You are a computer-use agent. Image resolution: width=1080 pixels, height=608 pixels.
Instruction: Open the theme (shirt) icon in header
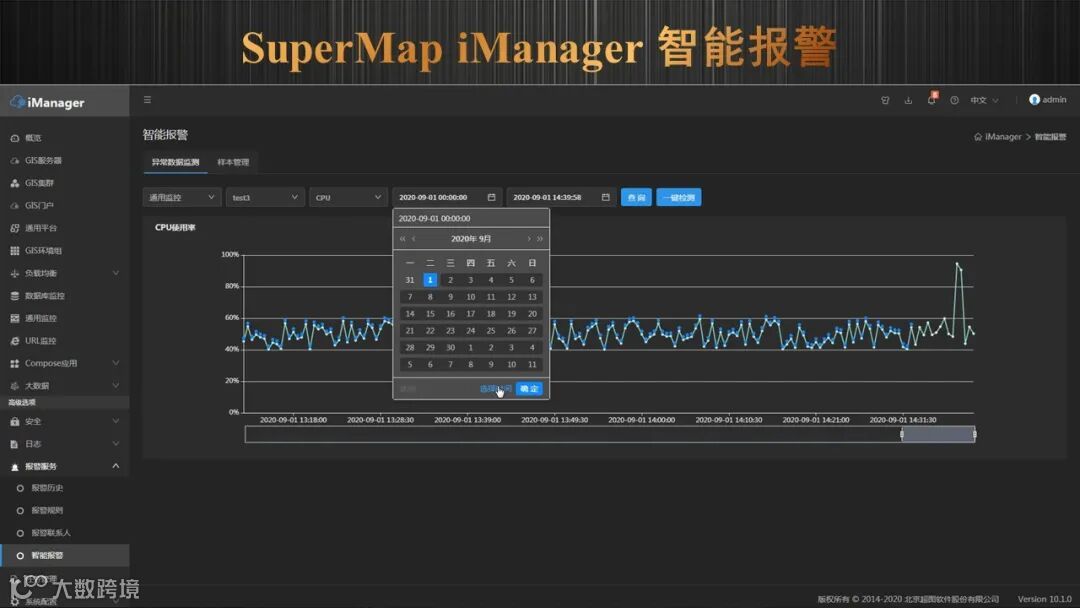(885, 101)
